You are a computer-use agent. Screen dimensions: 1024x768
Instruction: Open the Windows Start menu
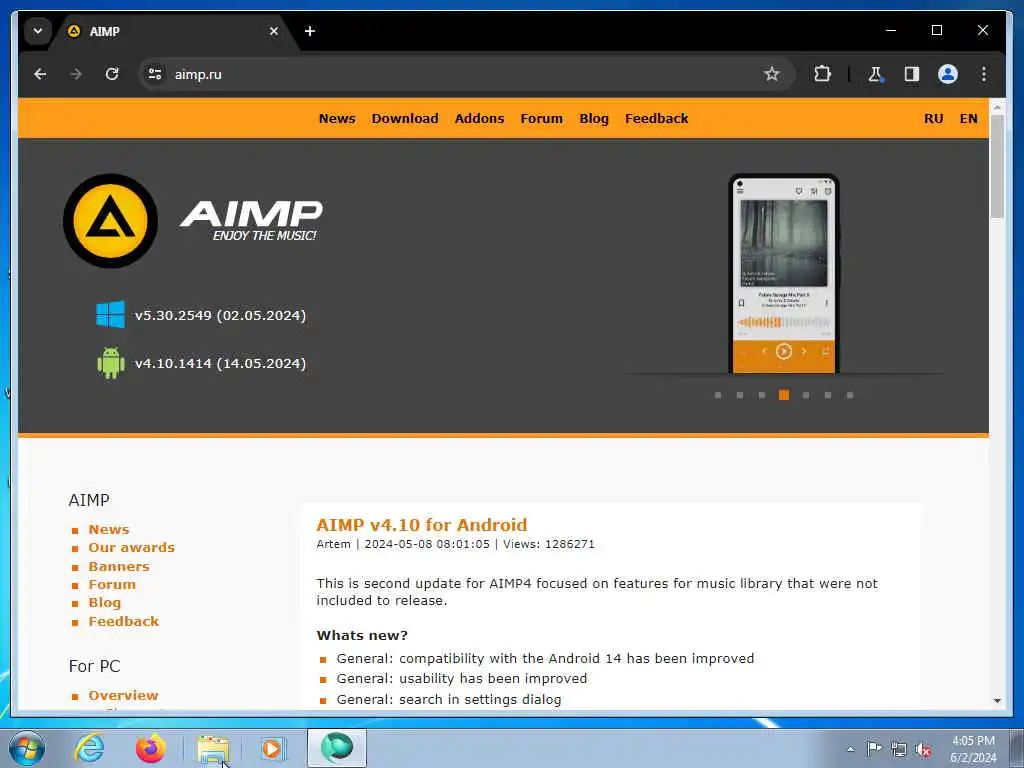pos(27,748)
